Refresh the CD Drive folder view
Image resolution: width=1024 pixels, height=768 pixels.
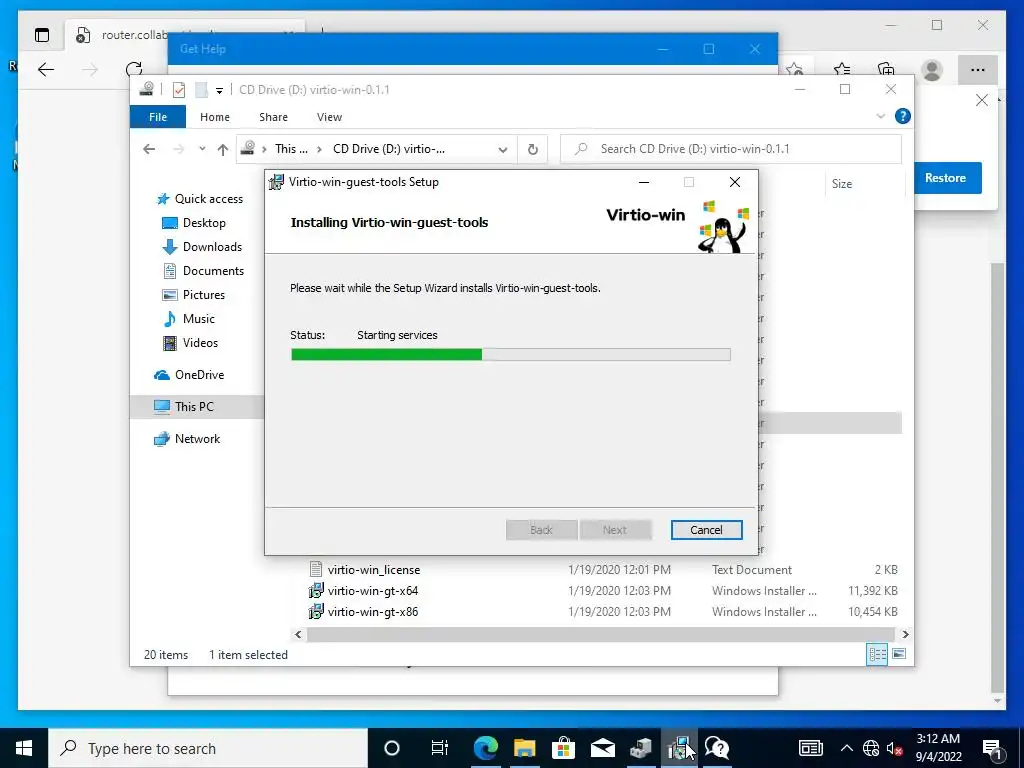[x=533, y=150]
